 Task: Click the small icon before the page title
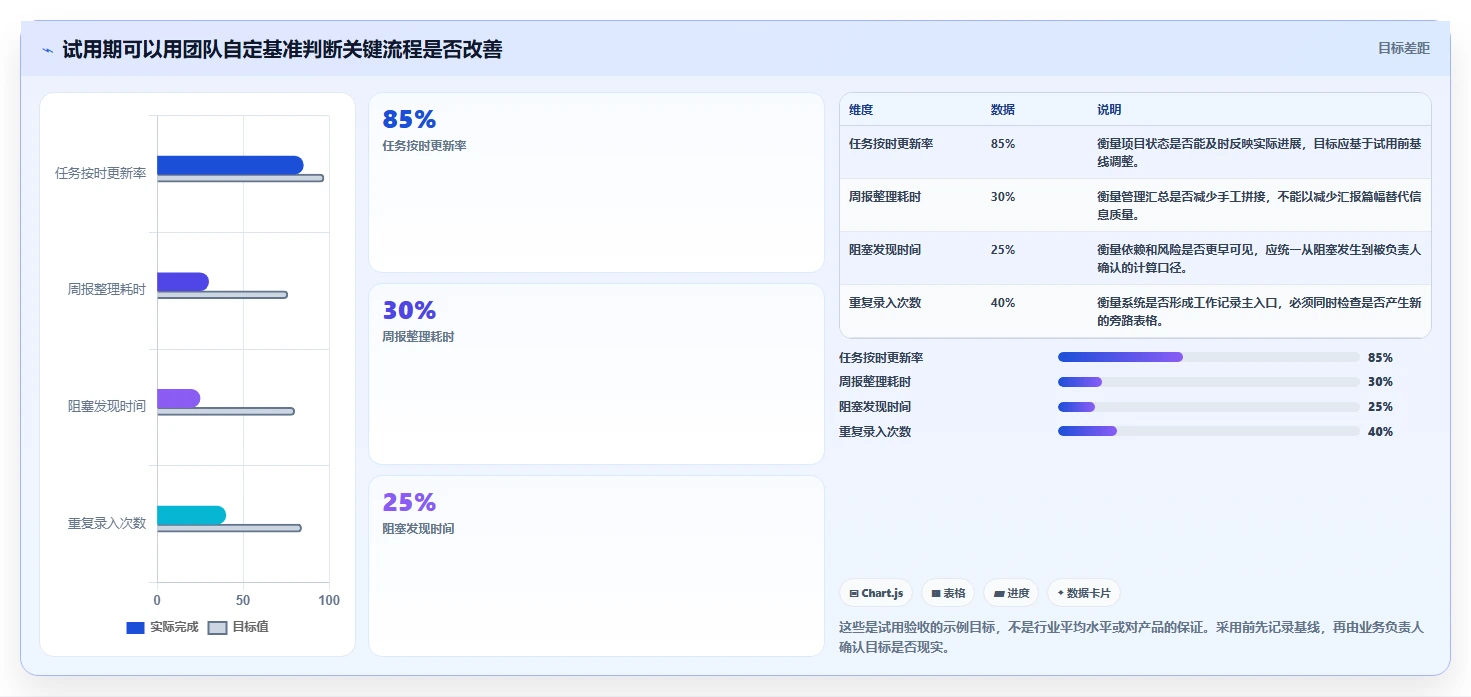click(x=47, y=50)
